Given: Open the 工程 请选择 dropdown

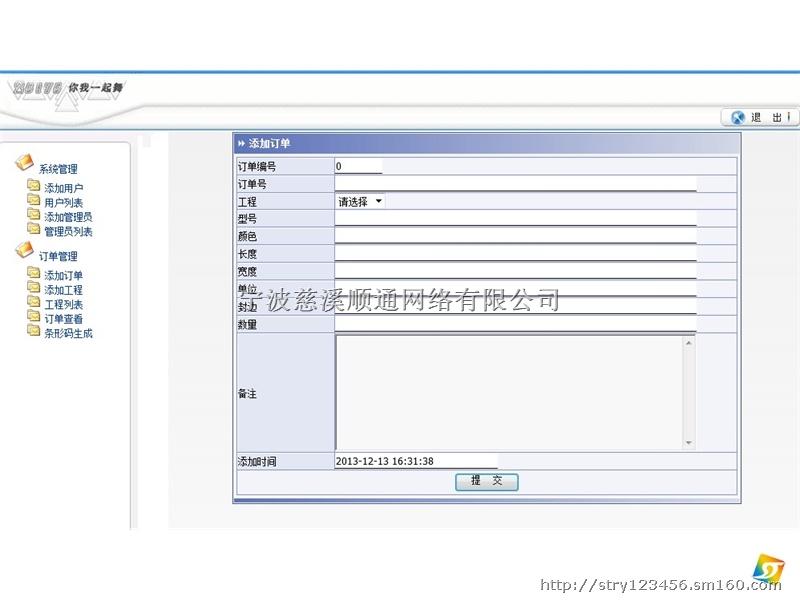Looking at the screenshot, I should tap(360, 202).
